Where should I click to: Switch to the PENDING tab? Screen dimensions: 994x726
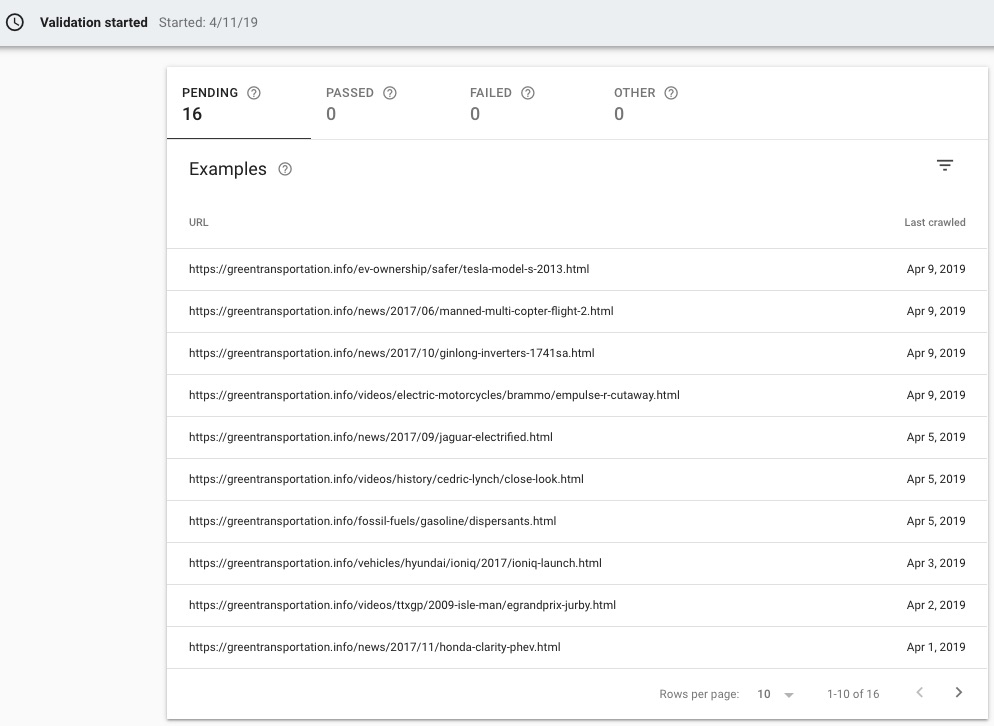[x=239, y=103]
